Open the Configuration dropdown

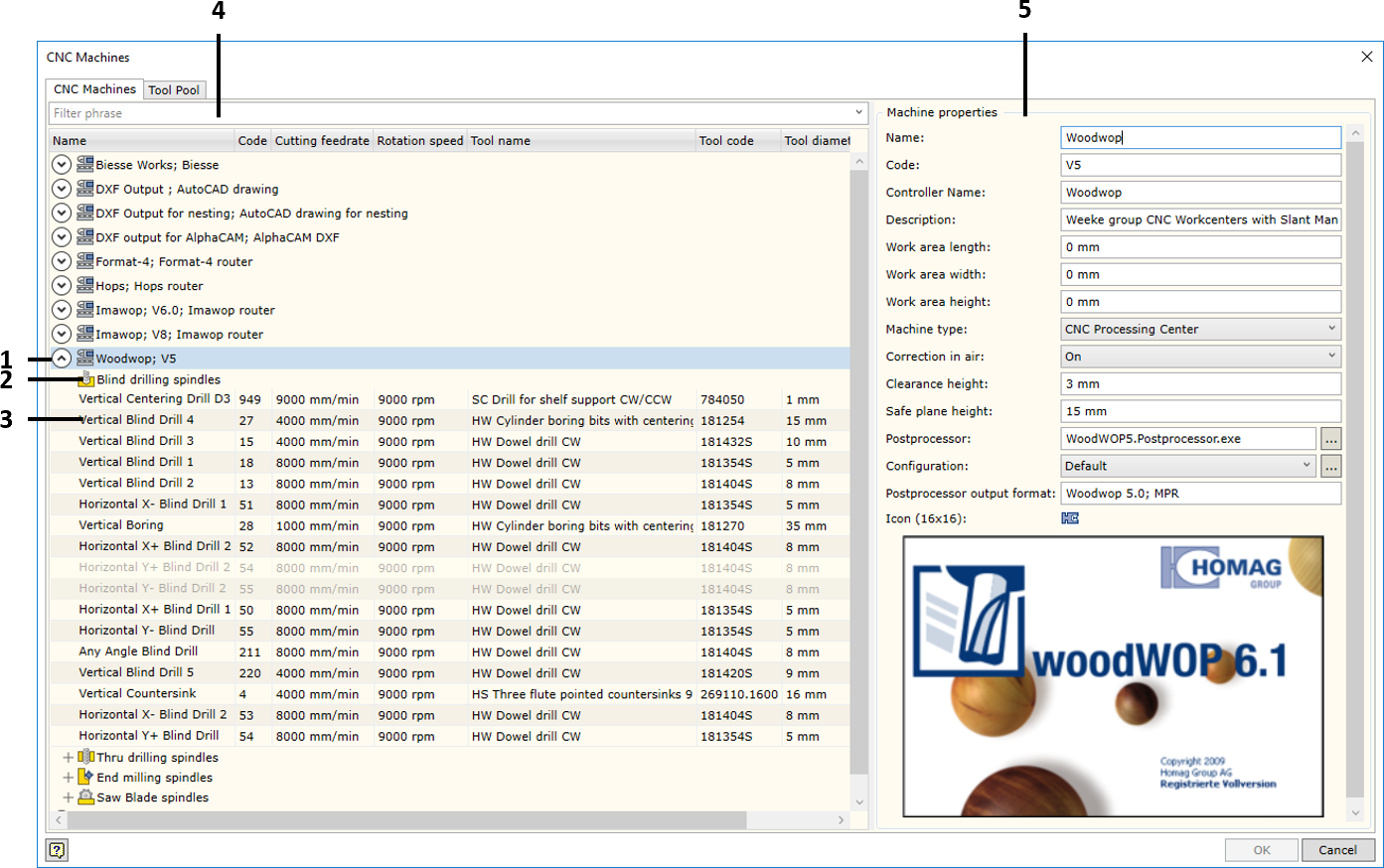point(1307,465)
